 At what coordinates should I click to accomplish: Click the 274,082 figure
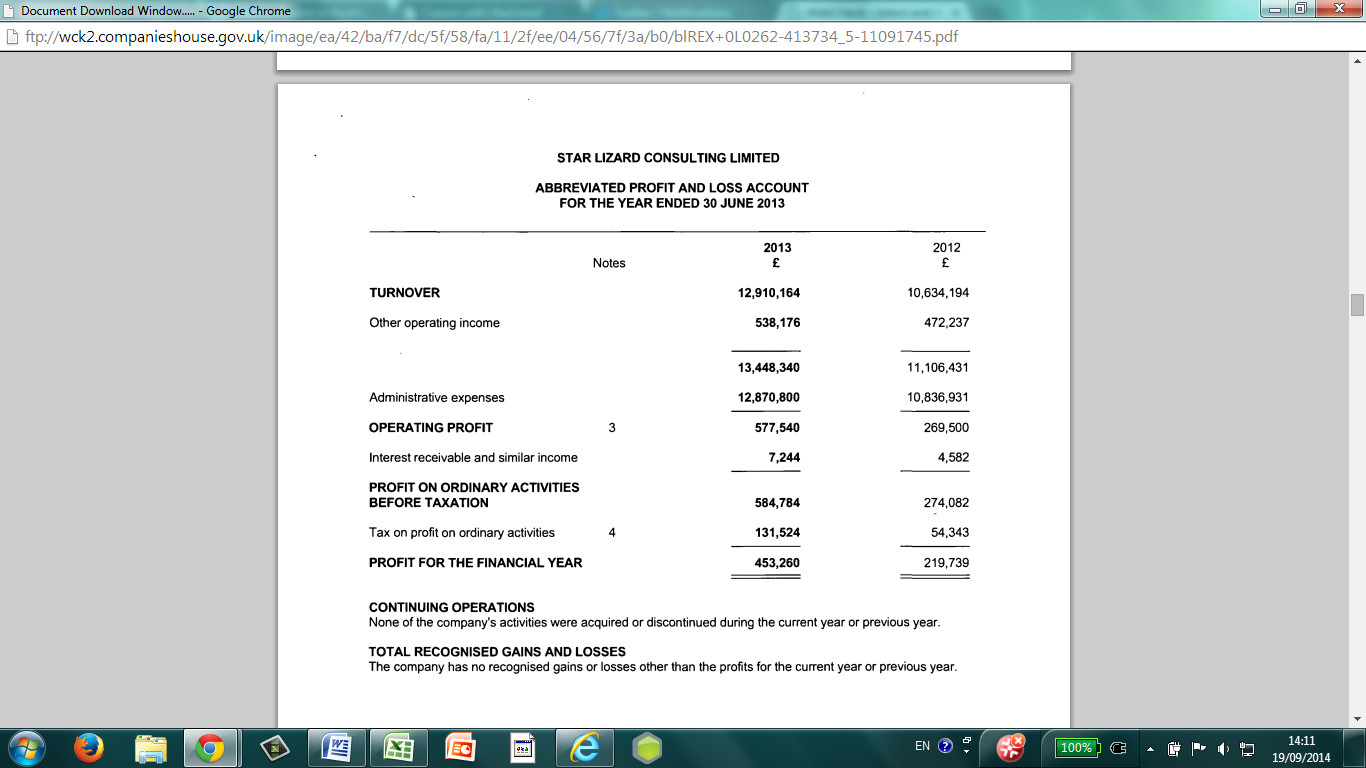[x=946, y=503]
